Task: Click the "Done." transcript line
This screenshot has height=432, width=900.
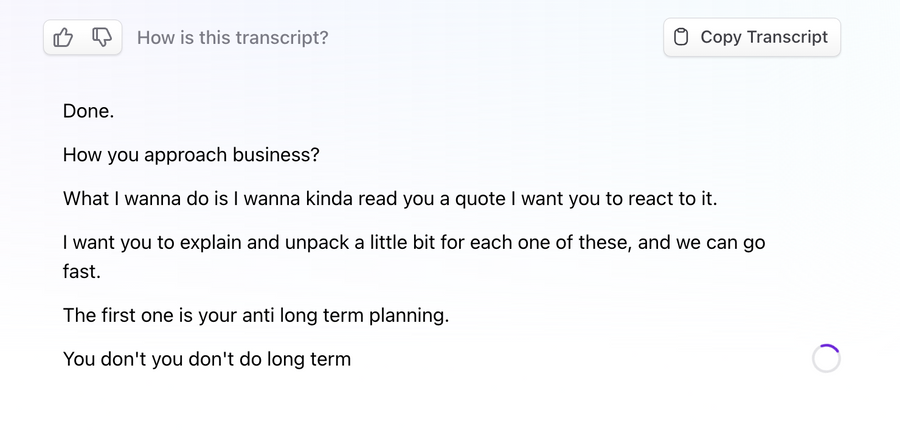Action: pos(88,112)
